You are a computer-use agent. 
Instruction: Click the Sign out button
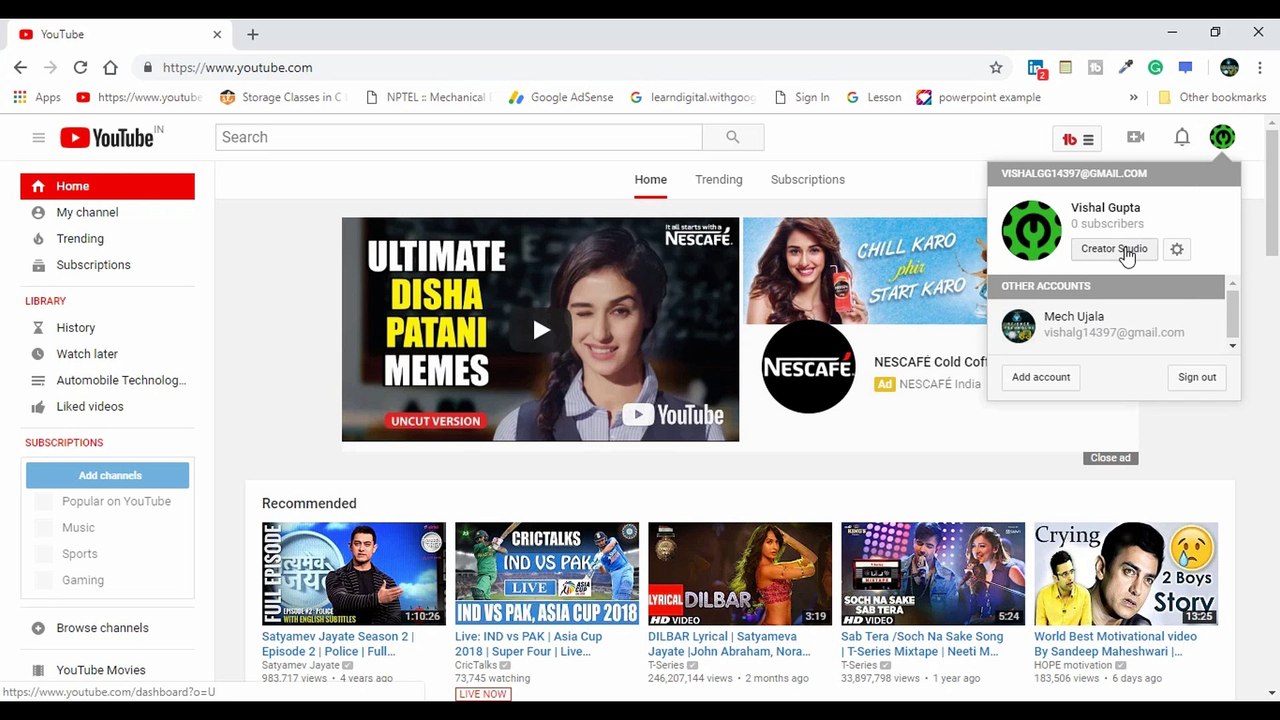(x=1197, y=377)
